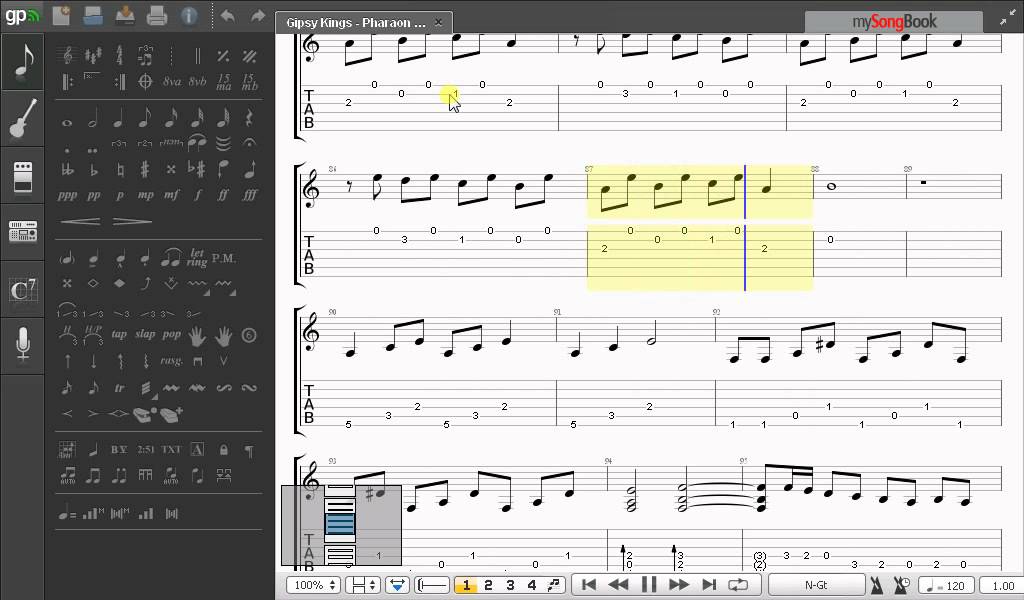Apply the 8vb octave marking
Viewport: 1024px width, 600px height.
(x=197, y=82)
